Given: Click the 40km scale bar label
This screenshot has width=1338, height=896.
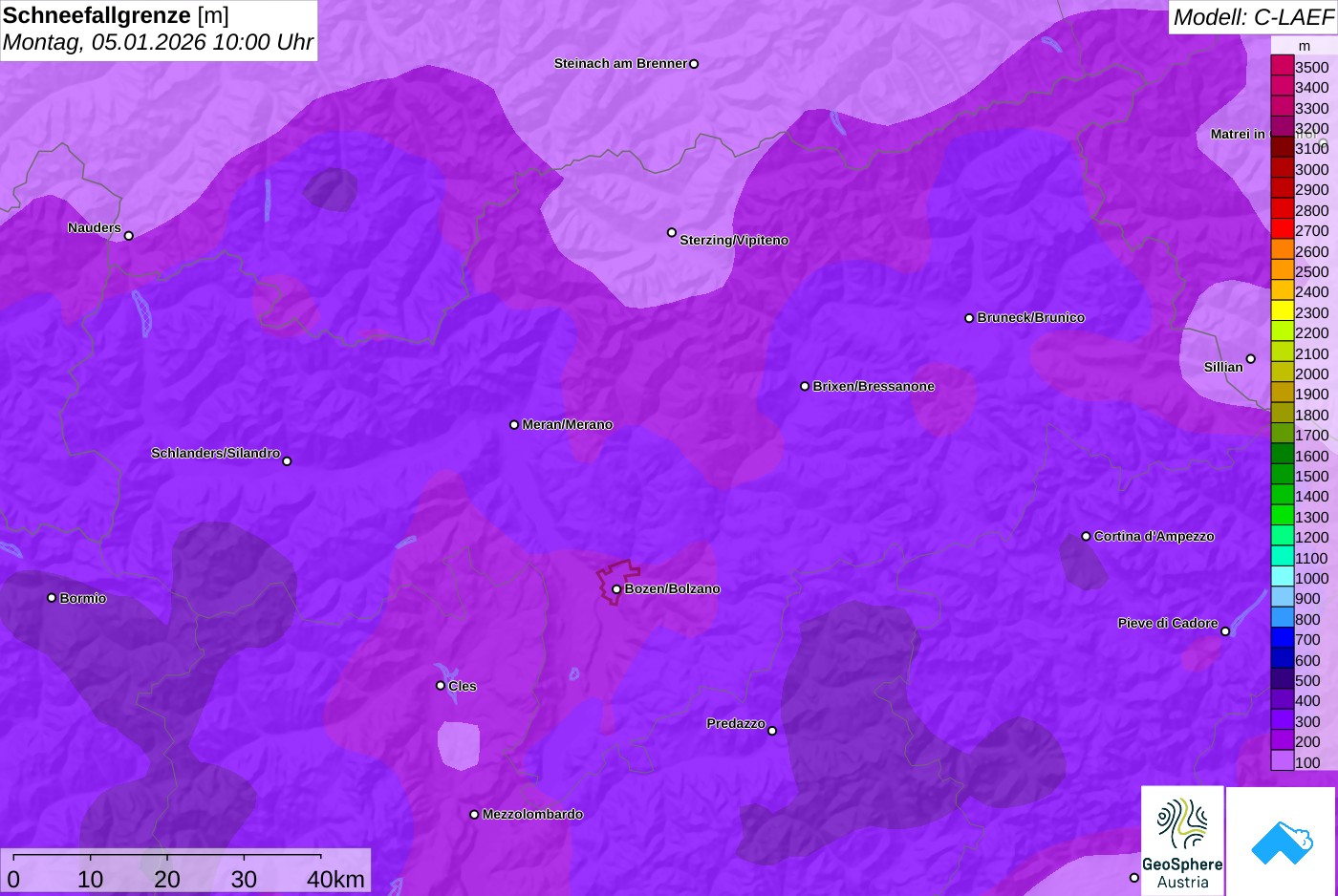Looking at the screenshot, I should point(335,879).
